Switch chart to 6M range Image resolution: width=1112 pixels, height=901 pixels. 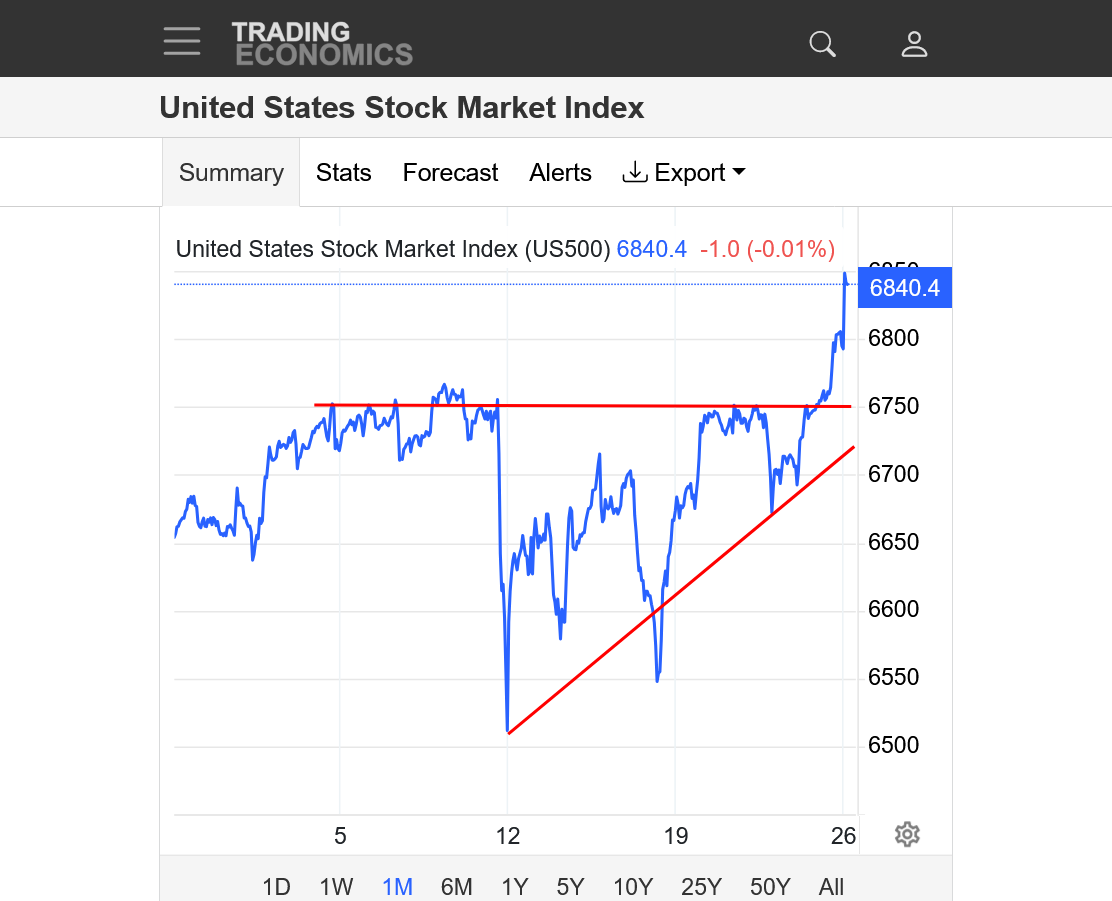coord(456,886)
